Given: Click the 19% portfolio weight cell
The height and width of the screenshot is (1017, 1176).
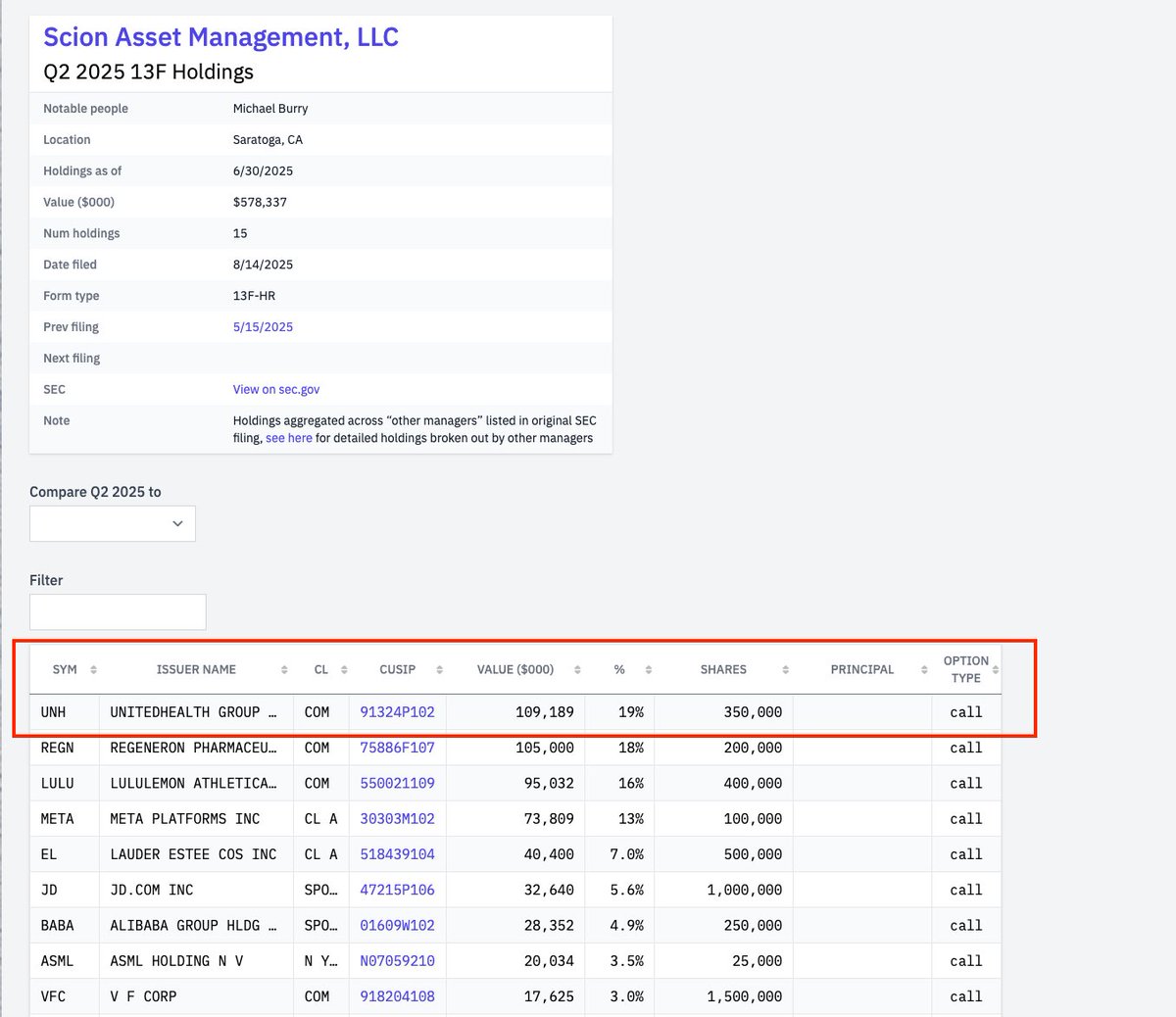Looking at the screenshot, I should (619, 712).
